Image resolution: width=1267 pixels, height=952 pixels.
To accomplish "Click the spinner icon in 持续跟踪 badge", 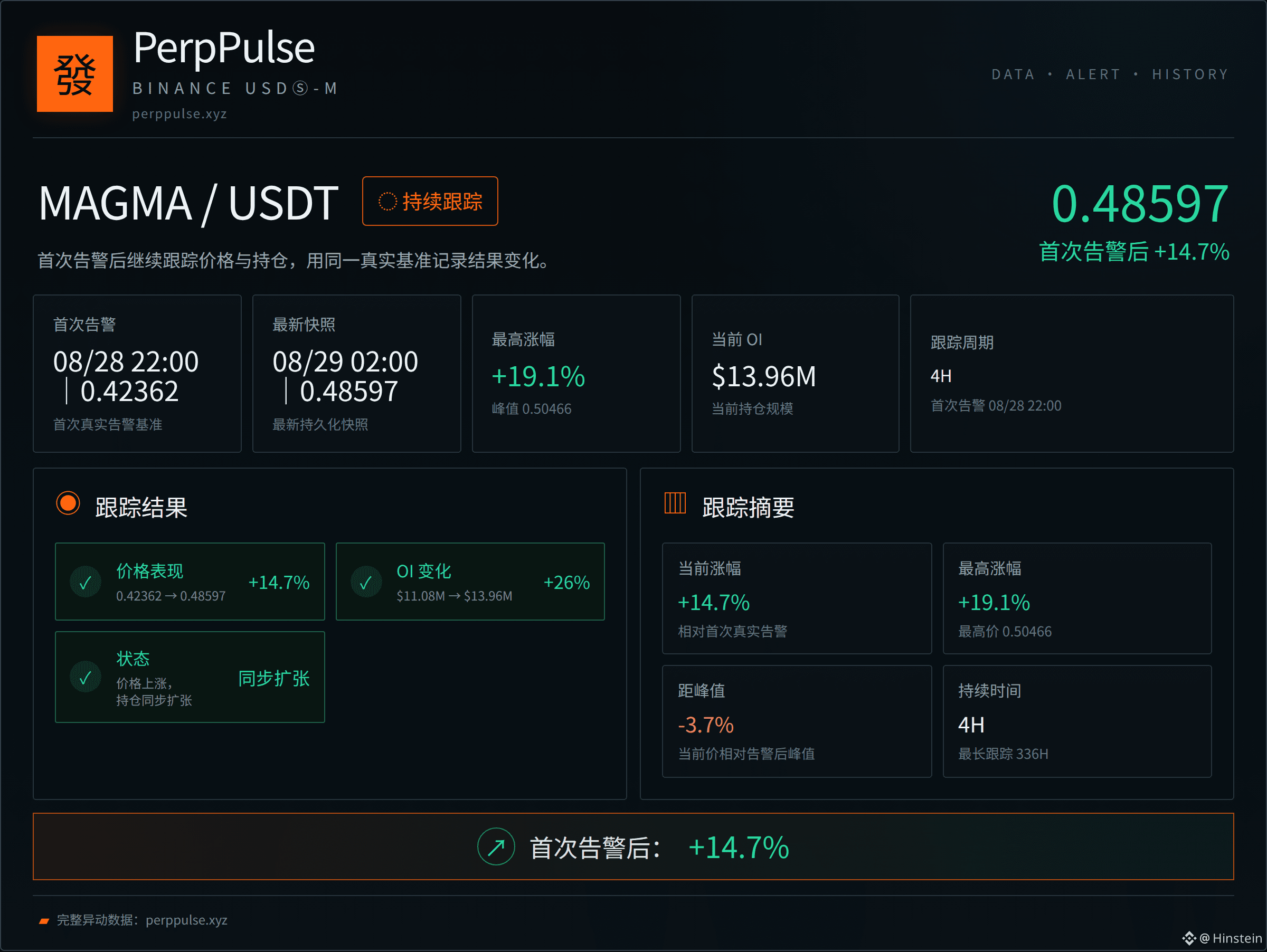I will point(387,202).
